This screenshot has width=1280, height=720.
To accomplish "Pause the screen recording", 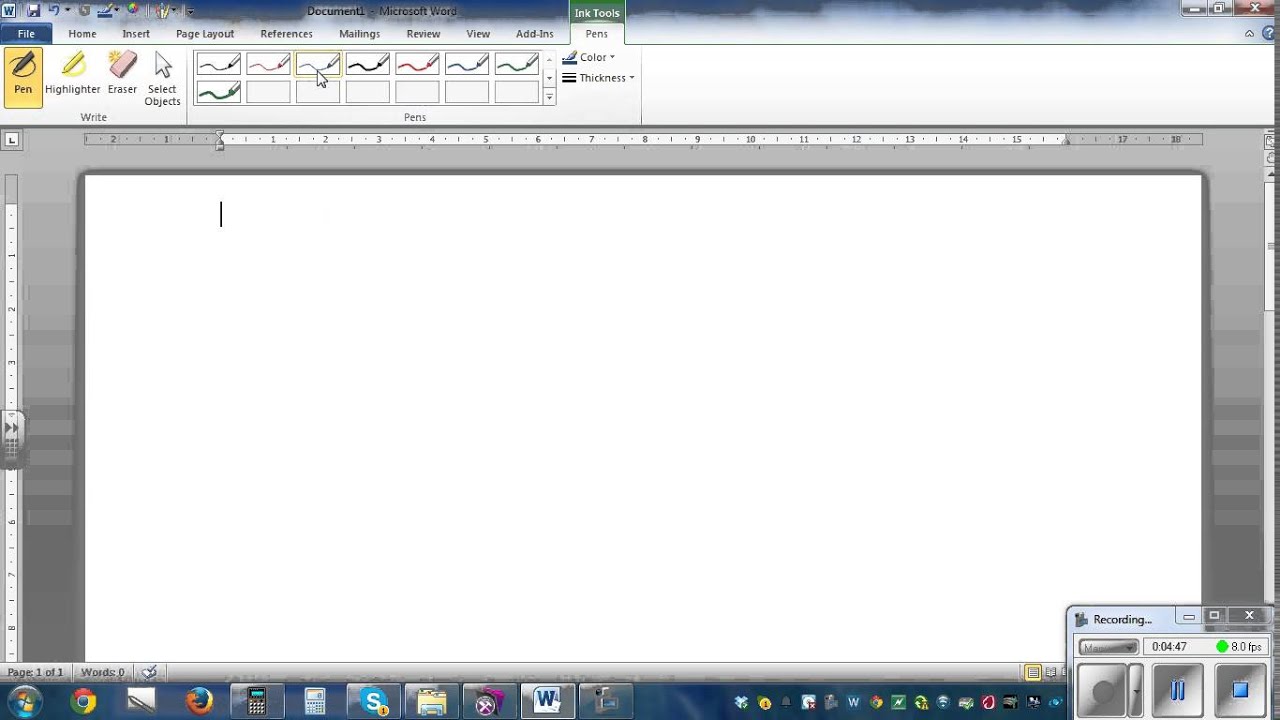I will pyautogui.click(x=1177, y=690).
